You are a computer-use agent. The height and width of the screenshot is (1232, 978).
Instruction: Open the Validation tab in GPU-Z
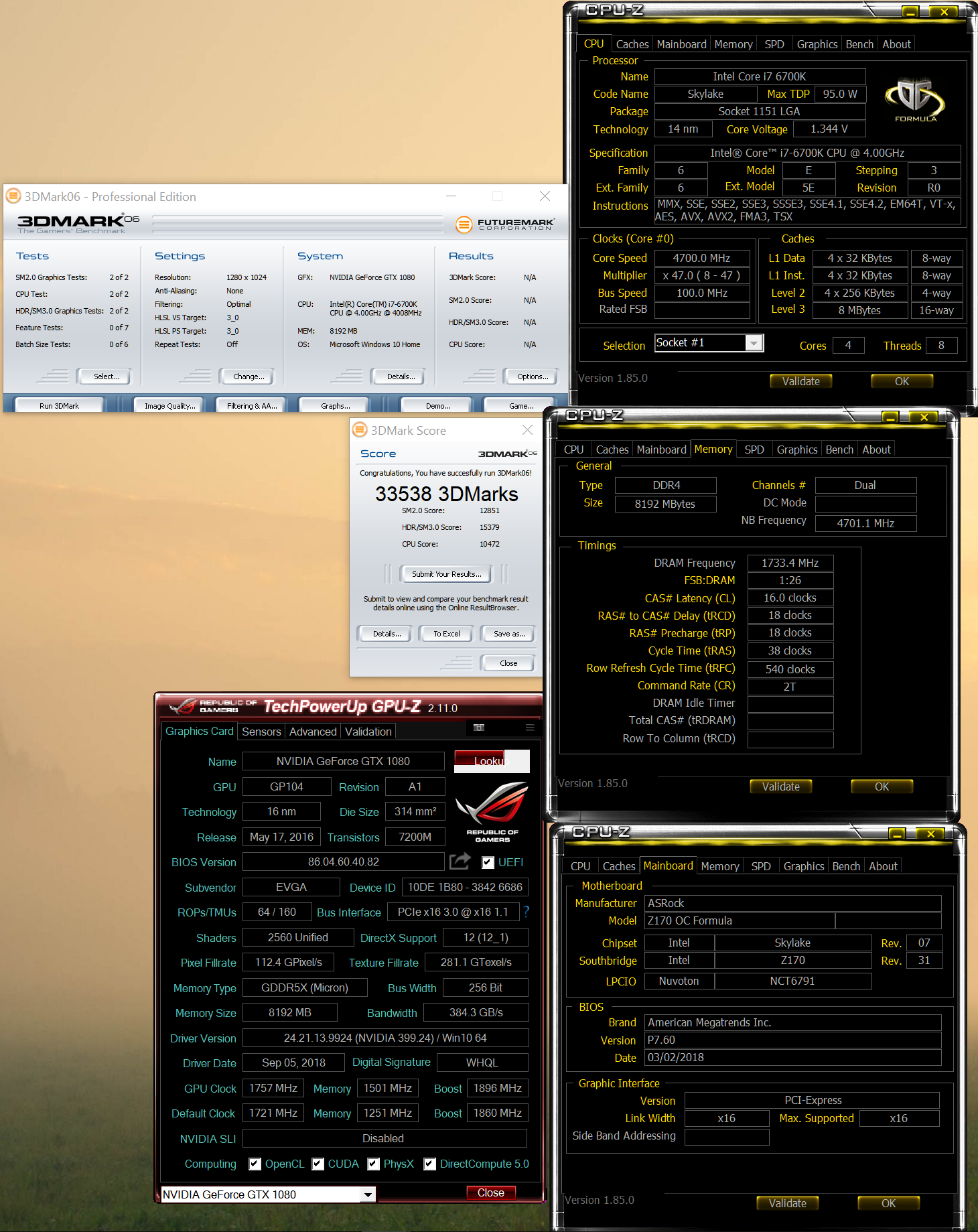point(368,732)
